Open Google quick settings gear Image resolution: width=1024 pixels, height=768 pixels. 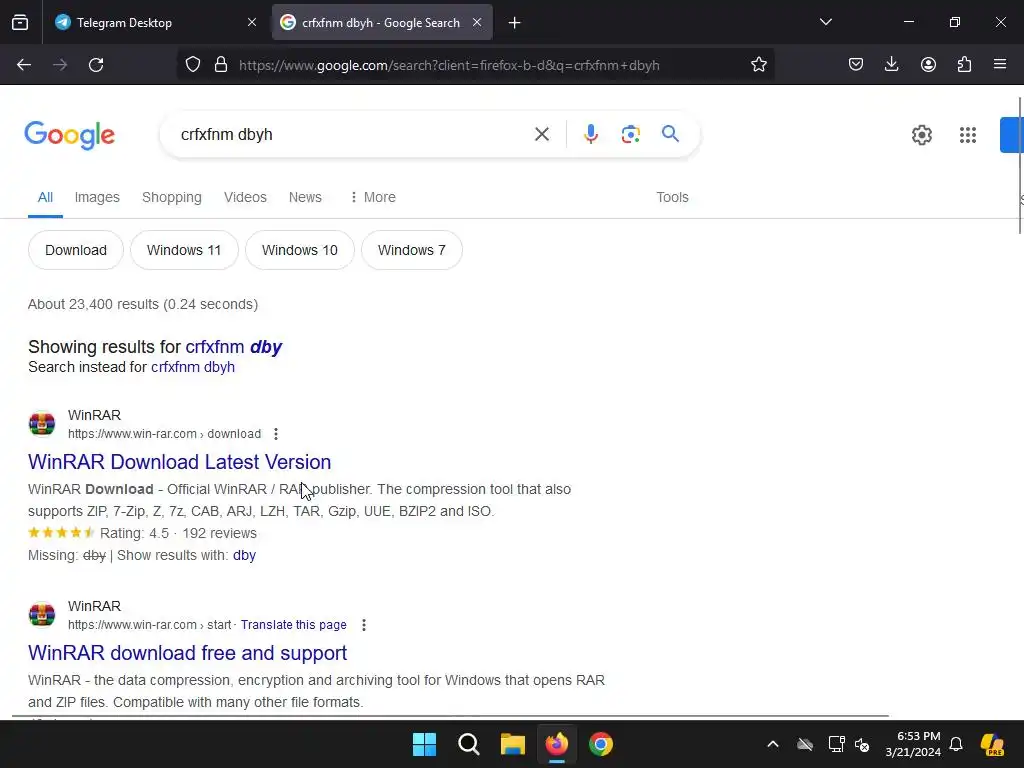coord(921,135)
